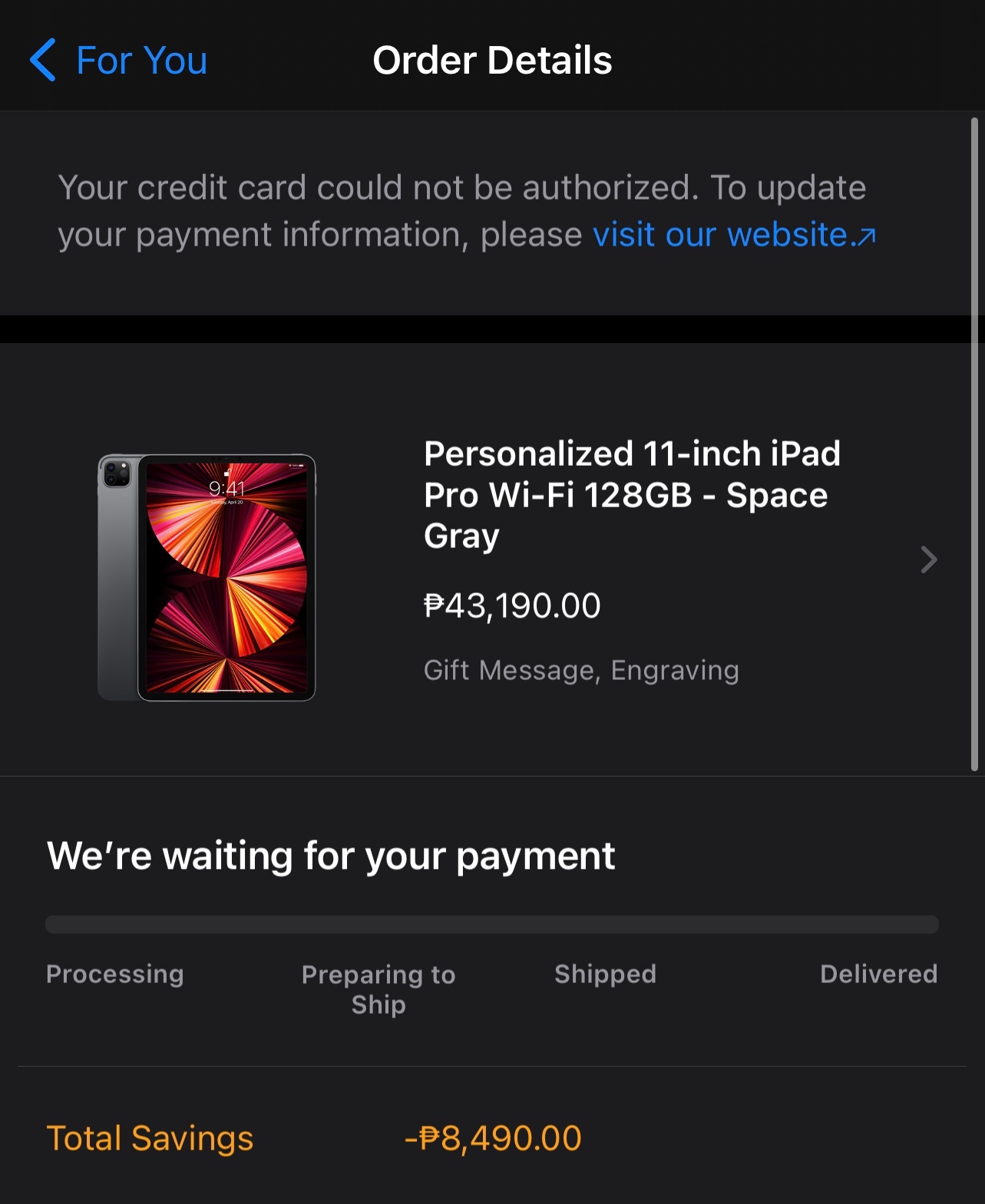
Task: Expand item details with right chevron
Action: coord(929,559)
